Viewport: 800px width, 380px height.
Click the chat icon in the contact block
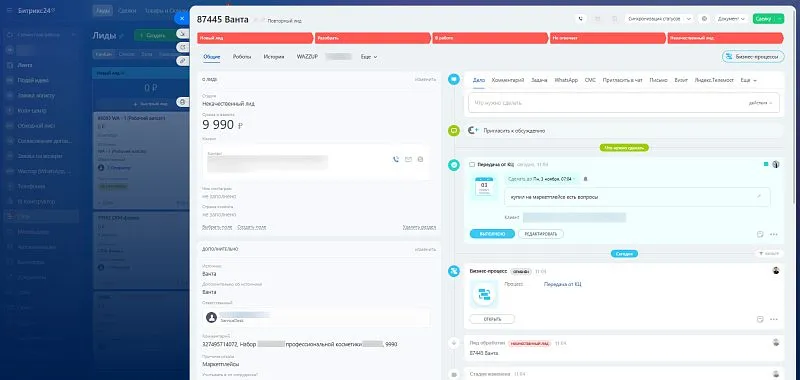[x=420, y=159]
